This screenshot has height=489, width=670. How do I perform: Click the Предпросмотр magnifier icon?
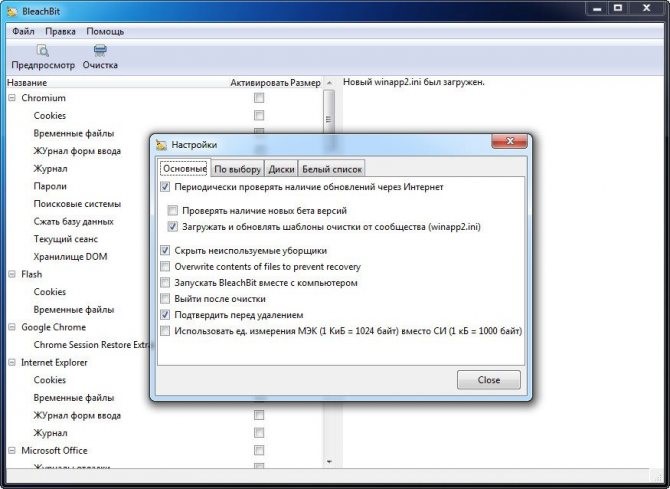43,50
